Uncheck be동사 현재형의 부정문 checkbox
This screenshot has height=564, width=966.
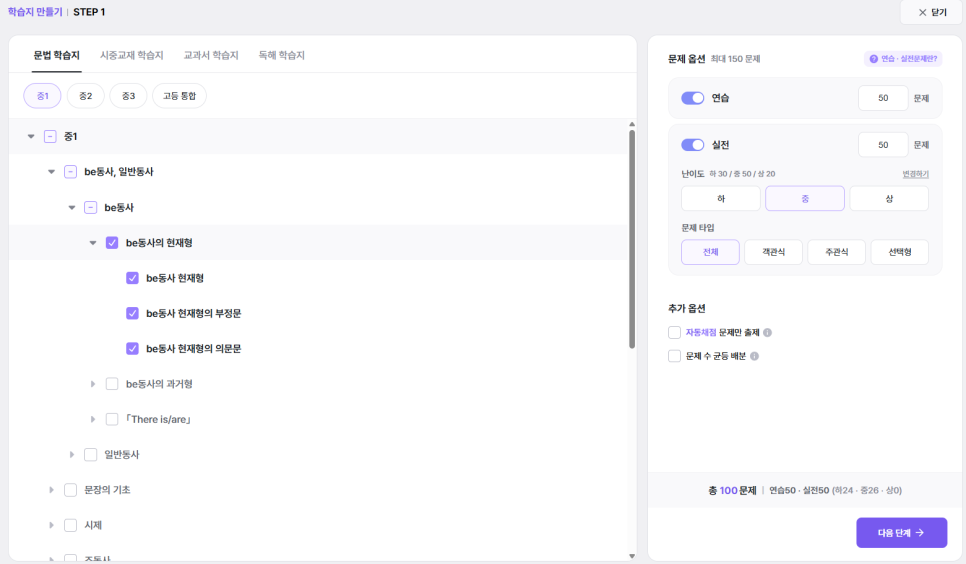132,313
